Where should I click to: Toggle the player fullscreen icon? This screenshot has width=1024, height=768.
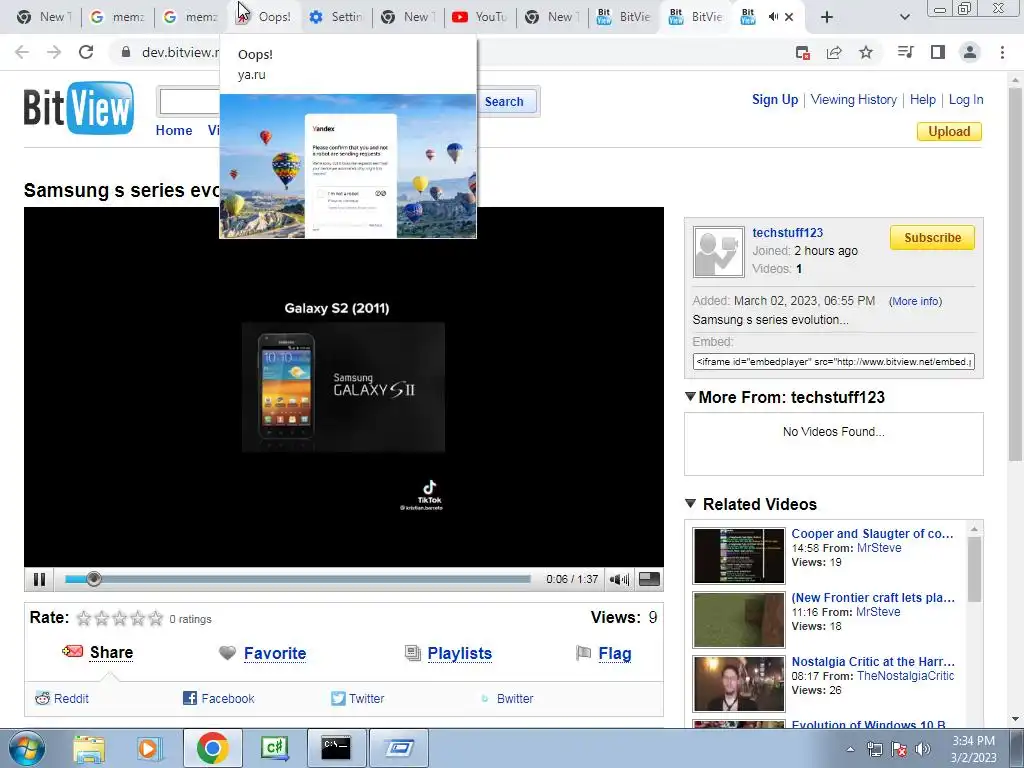click(x=649, y=579)
